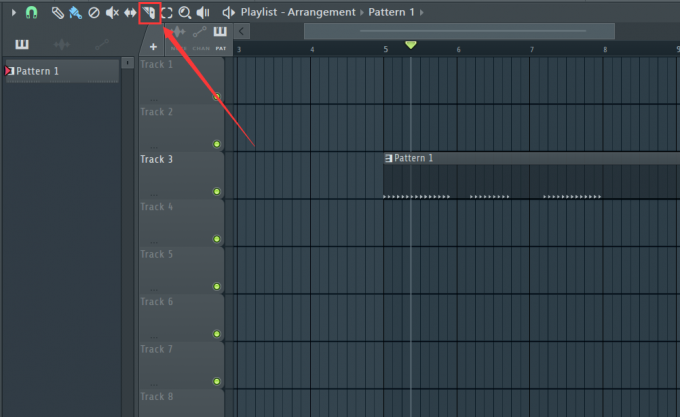Select the Draw pencil tool
The image size is (680, 417).
(x=58, y=12)
